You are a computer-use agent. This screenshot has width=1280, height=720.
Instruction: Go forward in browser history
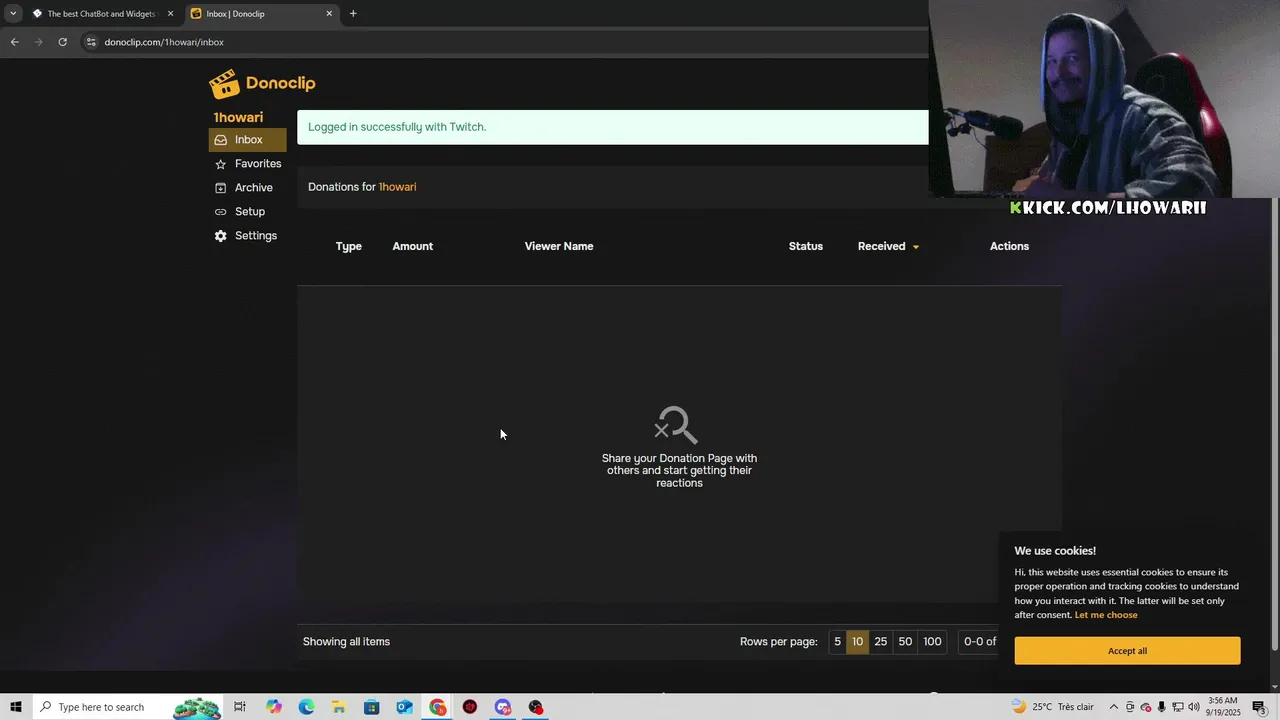pyautogui.click(x=38, y=42)
